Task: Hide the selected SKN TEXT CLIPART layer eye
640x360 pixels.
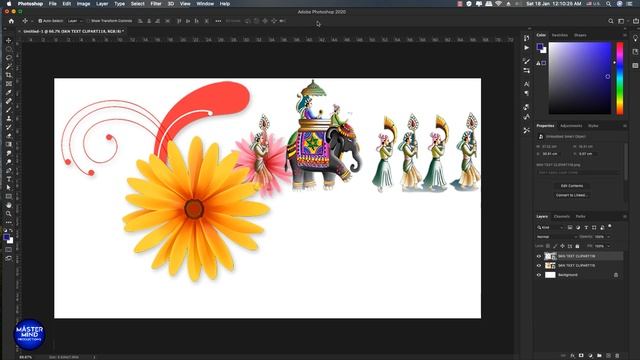Action: point(539,256)
